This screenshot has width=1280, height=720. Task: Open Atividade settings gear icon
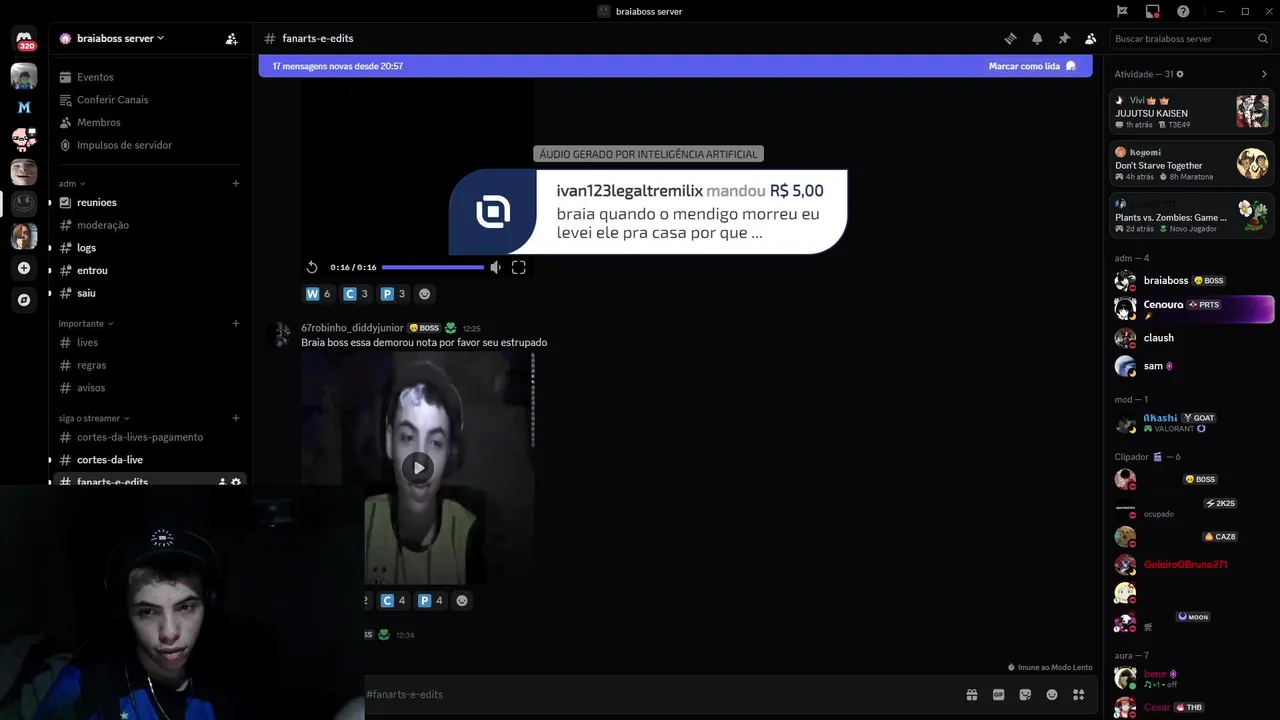(1180, 74)
